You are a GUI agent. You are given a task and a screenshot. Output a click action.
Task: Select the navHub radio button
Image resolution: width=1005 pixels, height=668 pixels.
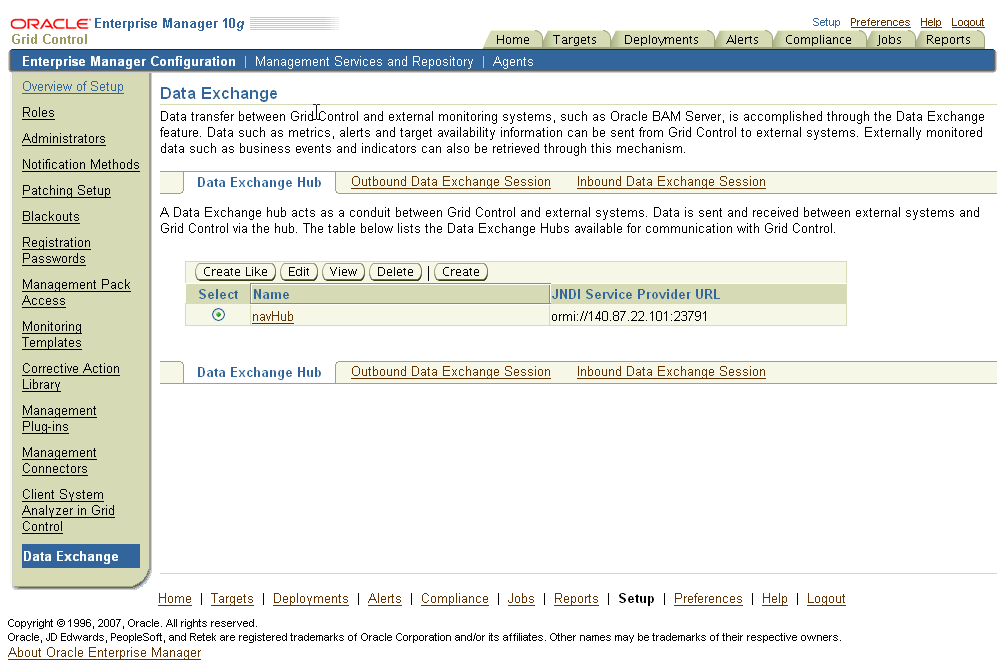[219, 315]
